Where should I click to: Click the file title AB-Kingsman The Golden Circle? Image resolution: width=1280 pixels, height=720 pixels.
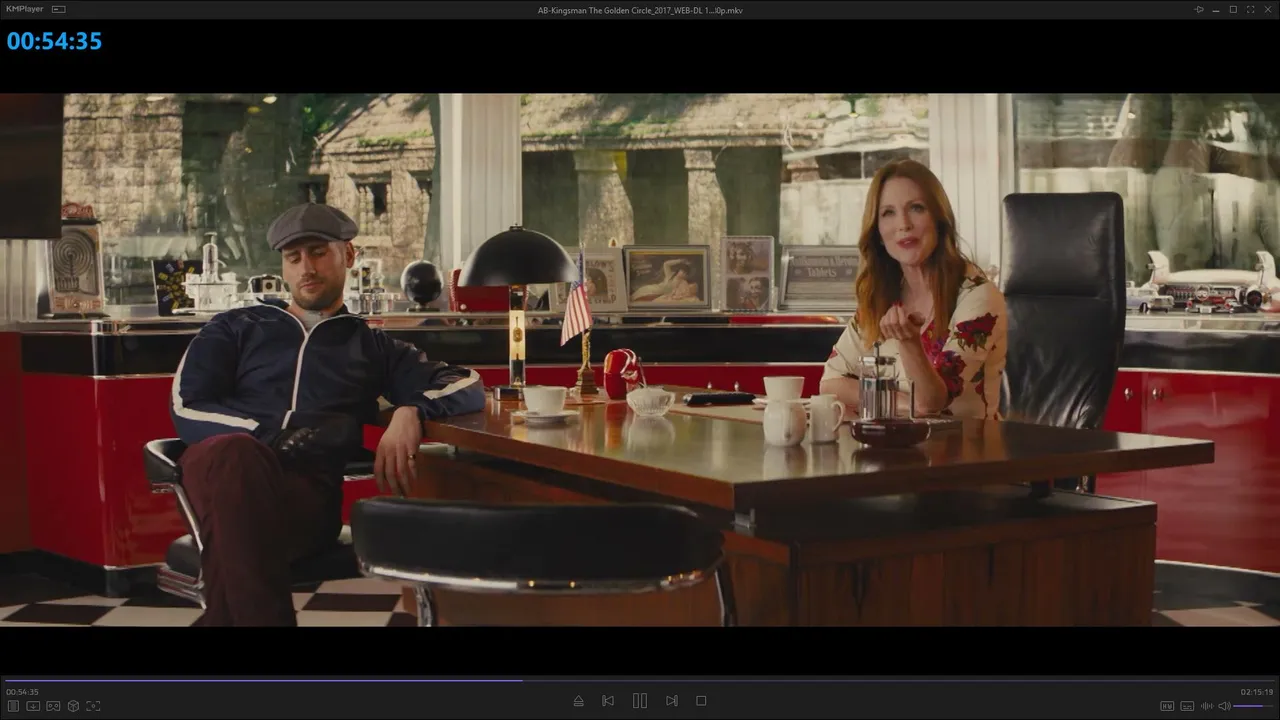click(x=640, y=10)
